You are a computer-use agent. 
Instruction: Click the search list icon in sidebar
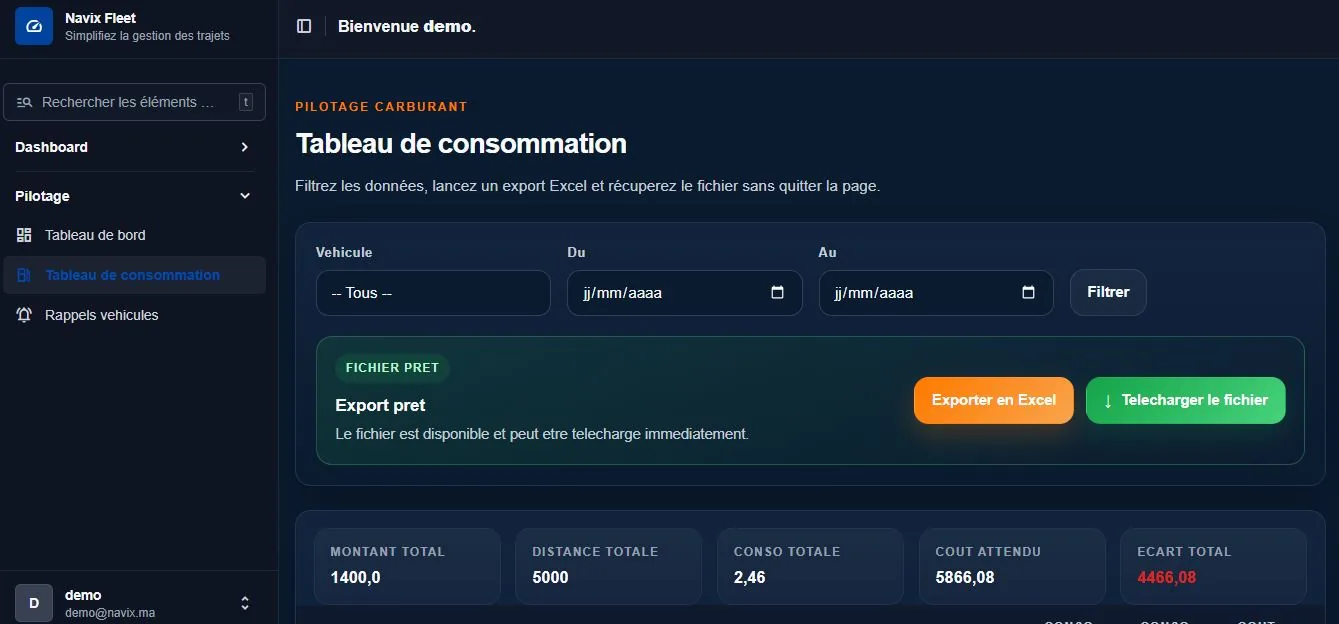tap(25, 102)
